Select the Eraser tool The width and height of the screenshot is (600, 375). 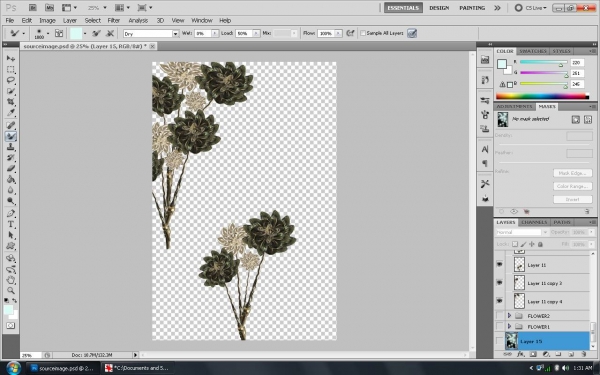11,168
